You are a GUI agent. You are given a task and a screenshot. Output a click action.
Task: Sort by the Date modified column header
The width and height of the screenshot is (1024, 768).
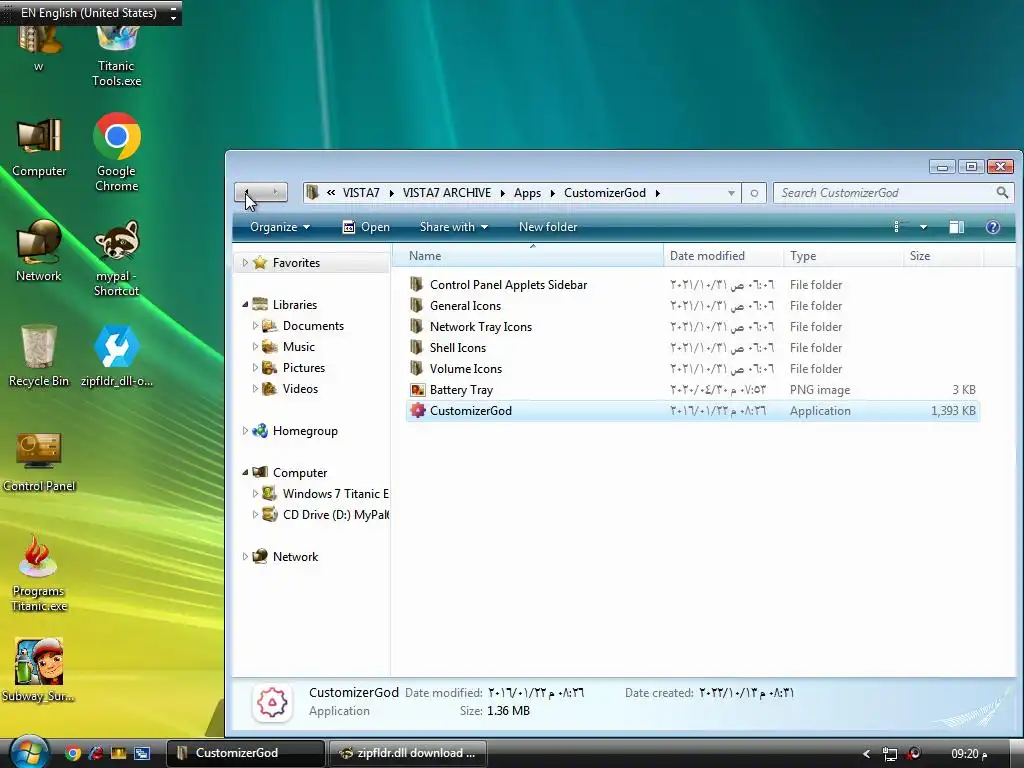pyautogui.click(x=723, y=255)
